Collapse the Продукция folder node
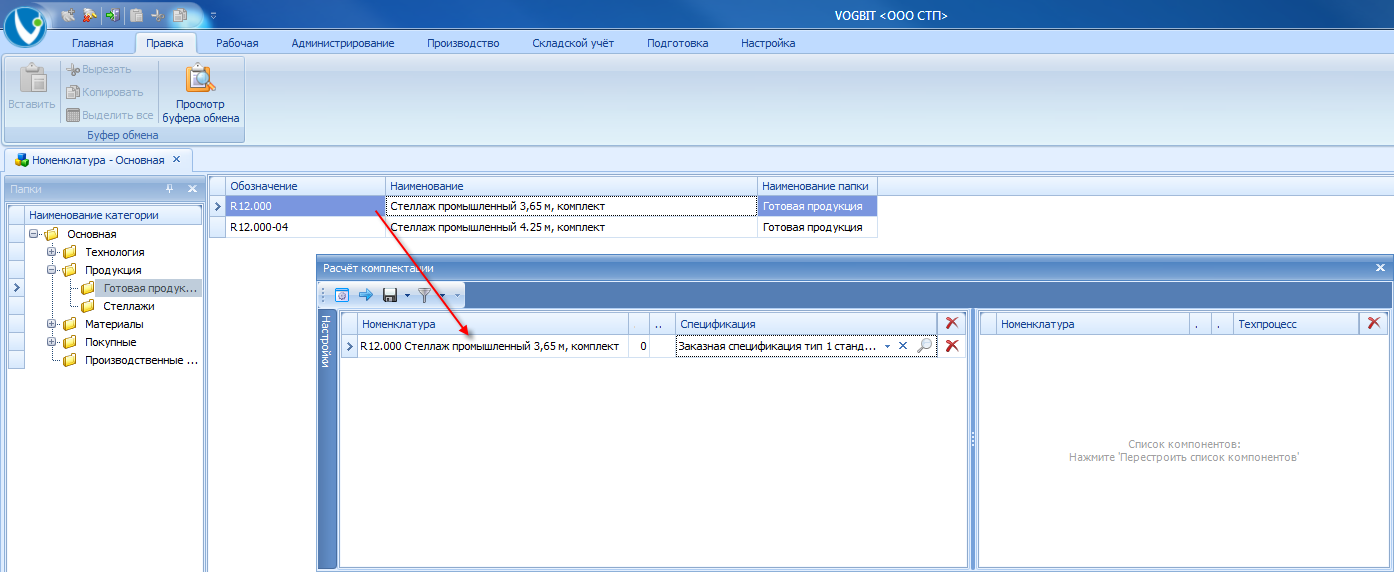 tap(51, 270)
